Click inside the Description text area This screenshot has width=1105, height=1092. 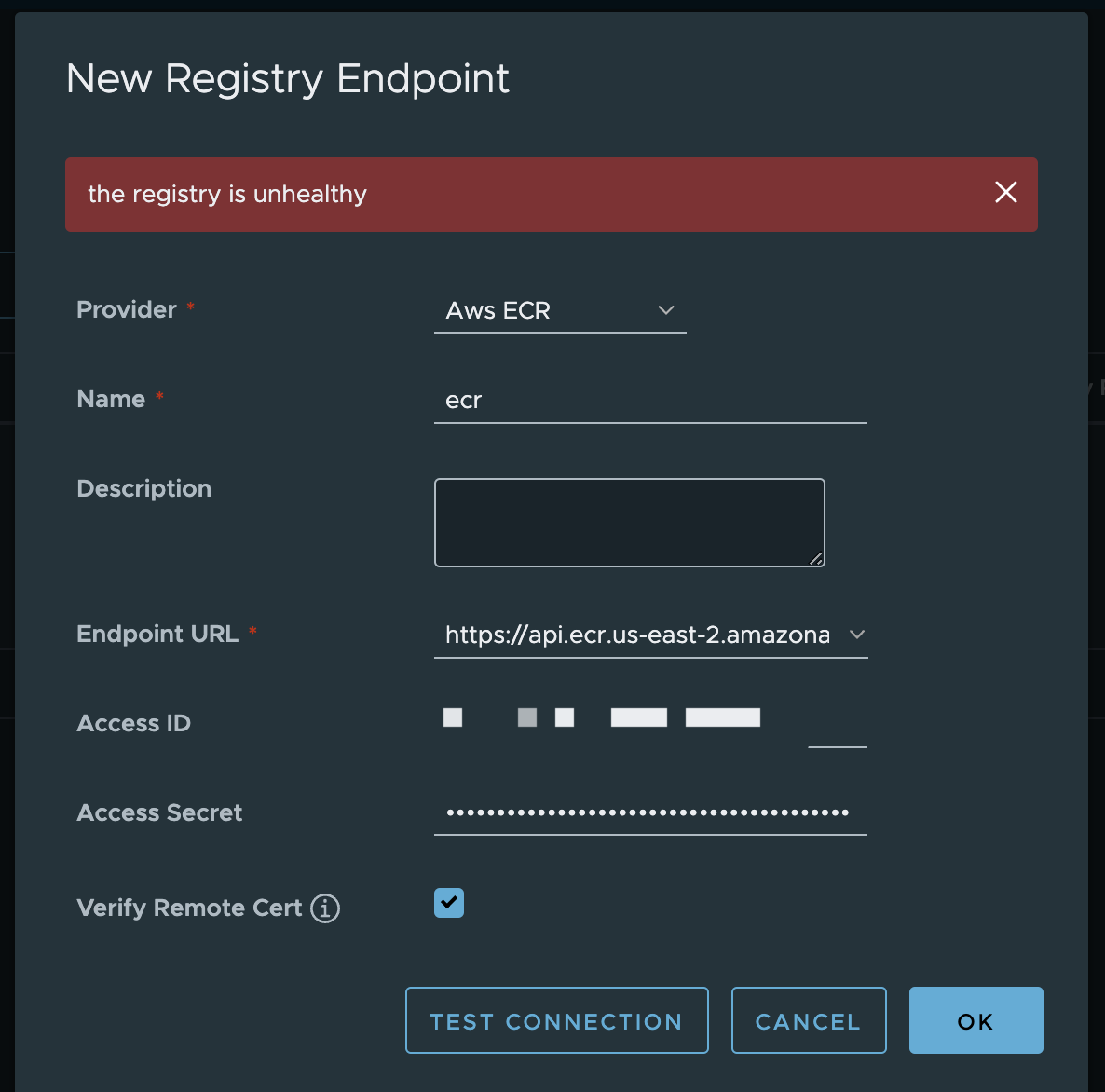(629, 522)
